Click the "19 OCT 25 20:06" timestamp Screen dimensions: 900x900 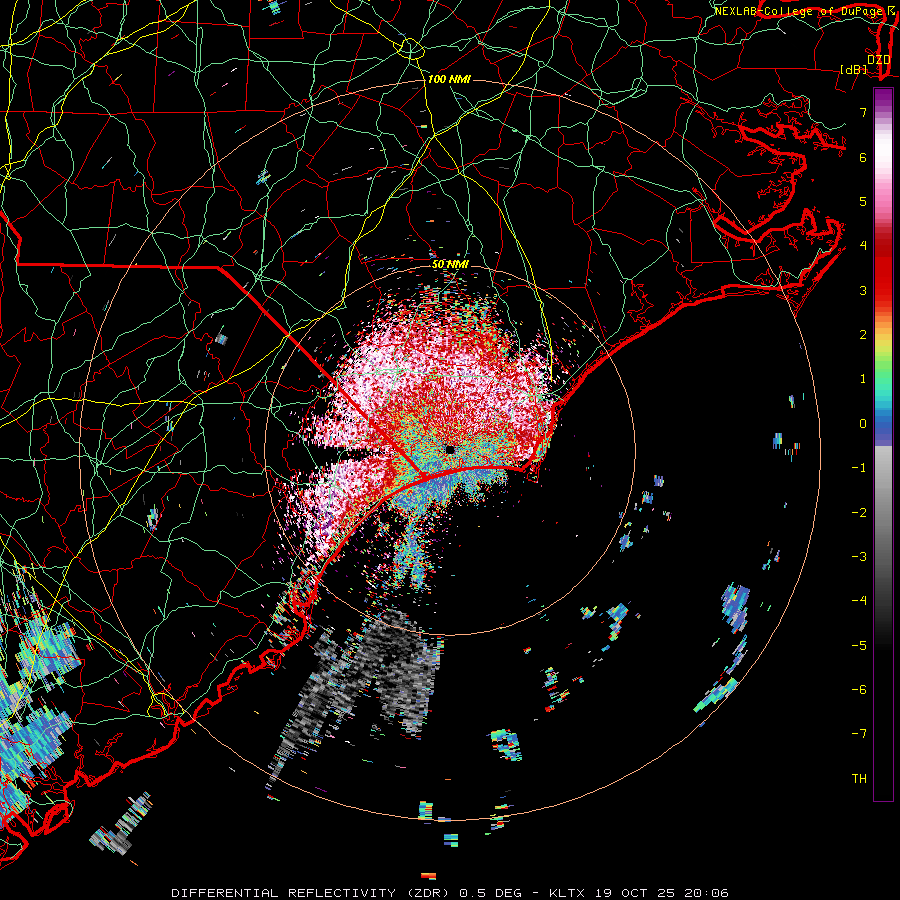660,893
